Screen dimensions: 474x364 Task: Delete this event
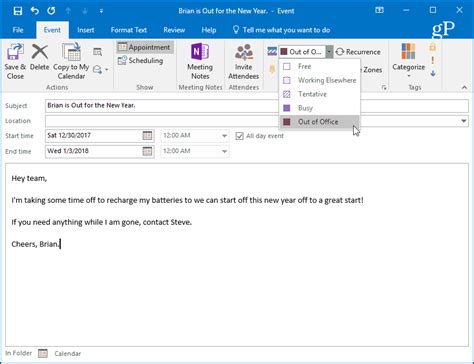coord(40,57)
